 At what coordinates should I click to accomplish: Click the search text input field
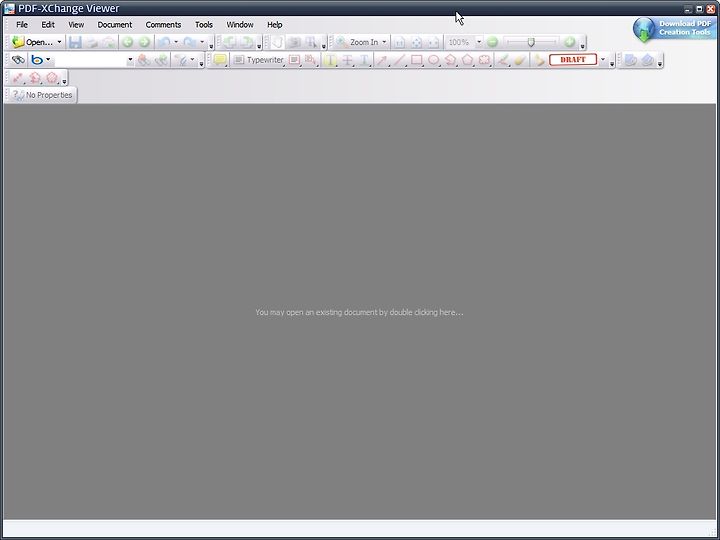(x=90, y=60)
